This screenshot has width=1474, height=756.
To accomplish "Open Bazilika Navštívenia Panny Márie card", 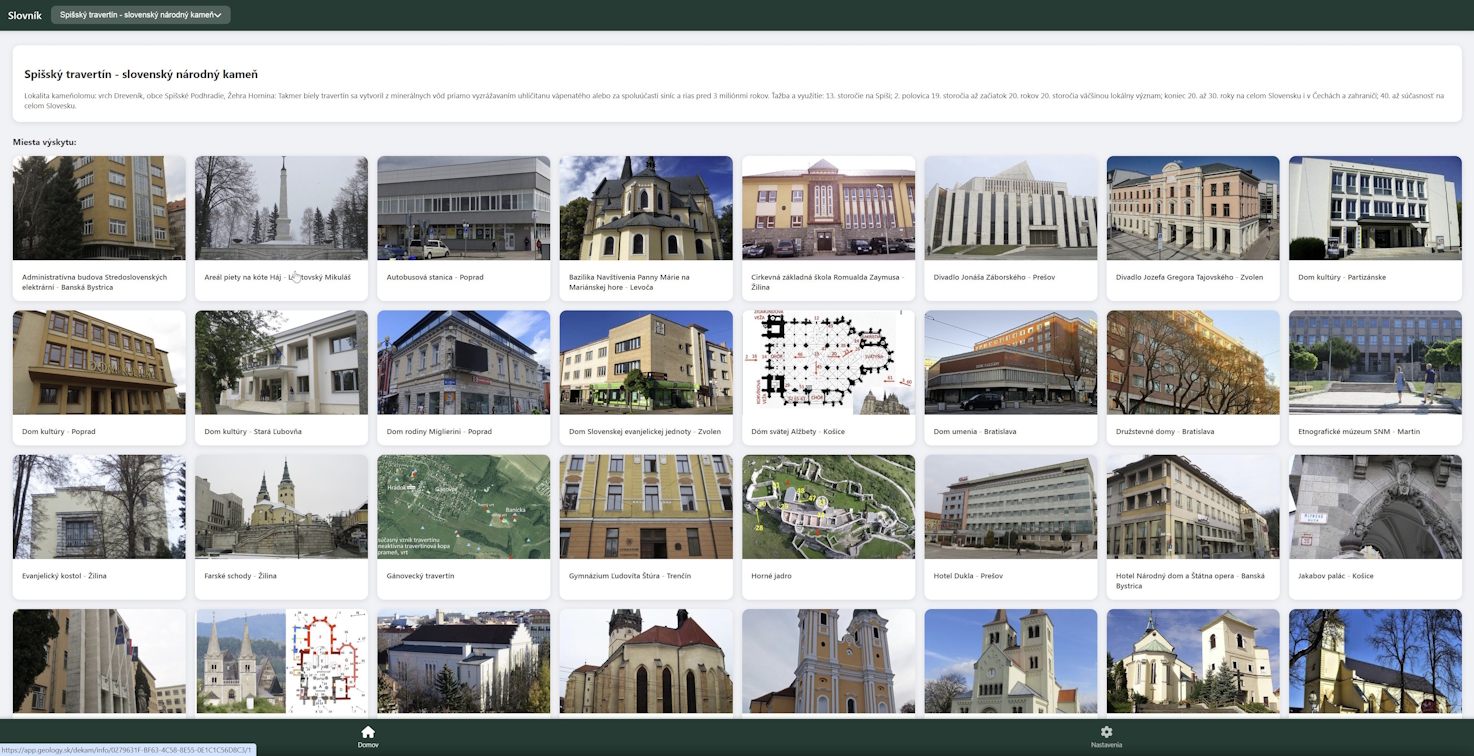I will point(645,228).
